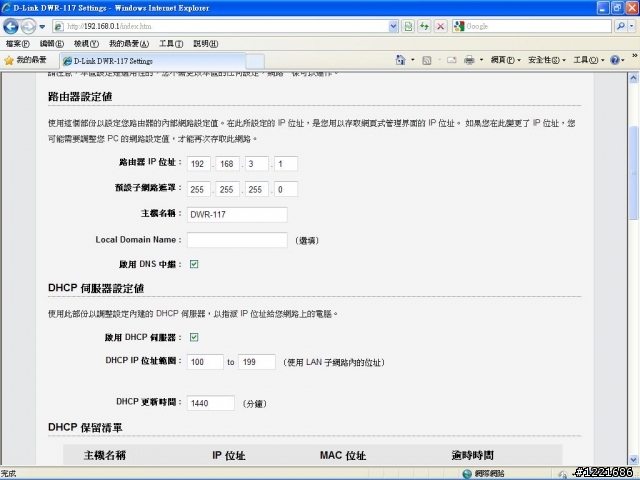Expand command bar overflow chevron
The height and width of the screenshot is (480, 640).
[635, 56]
